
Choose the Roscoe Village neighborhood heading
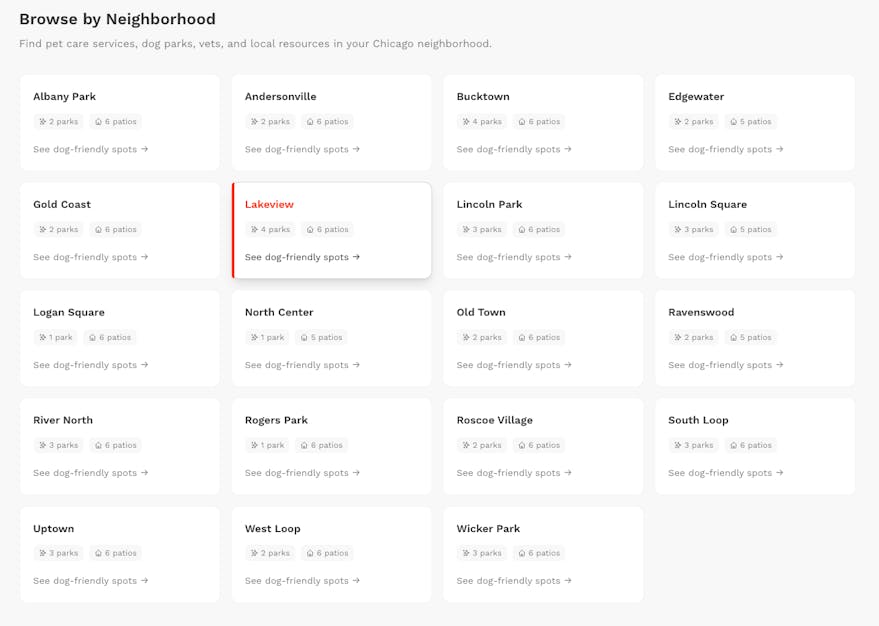point(494,420)
